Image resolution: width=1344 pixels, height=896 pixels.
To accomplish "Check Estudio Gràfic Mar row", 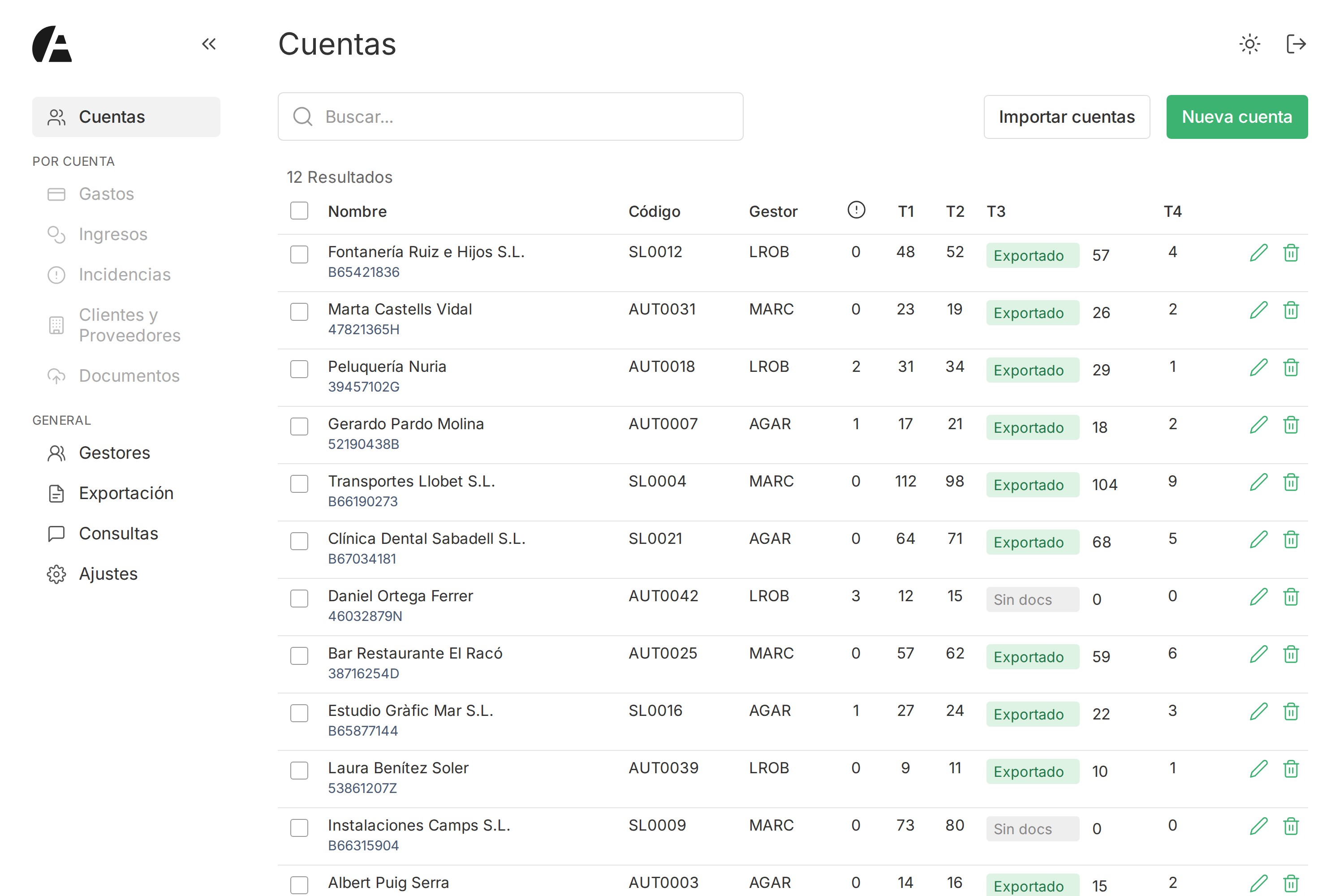I will (x=299, y=713).
